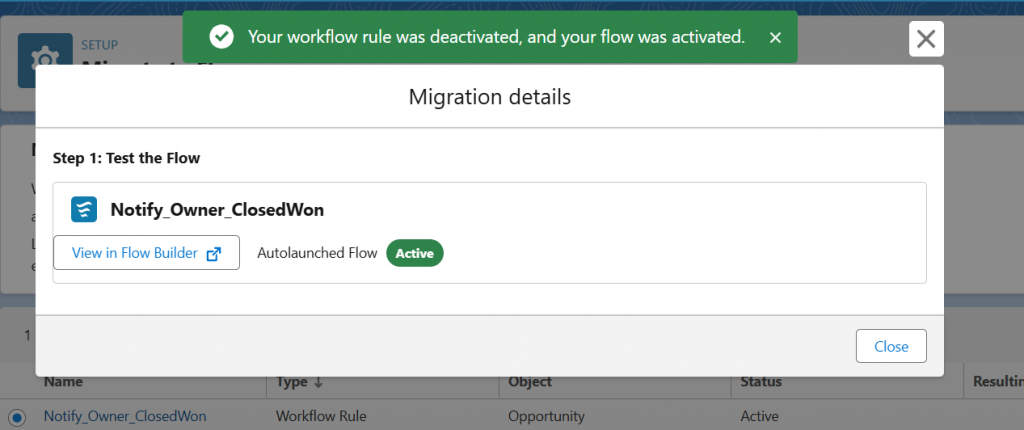Click the Workflow Rule cell in table
Image resolution: width=1024 pixels, height=430 pixels.
tap(321, 416)
